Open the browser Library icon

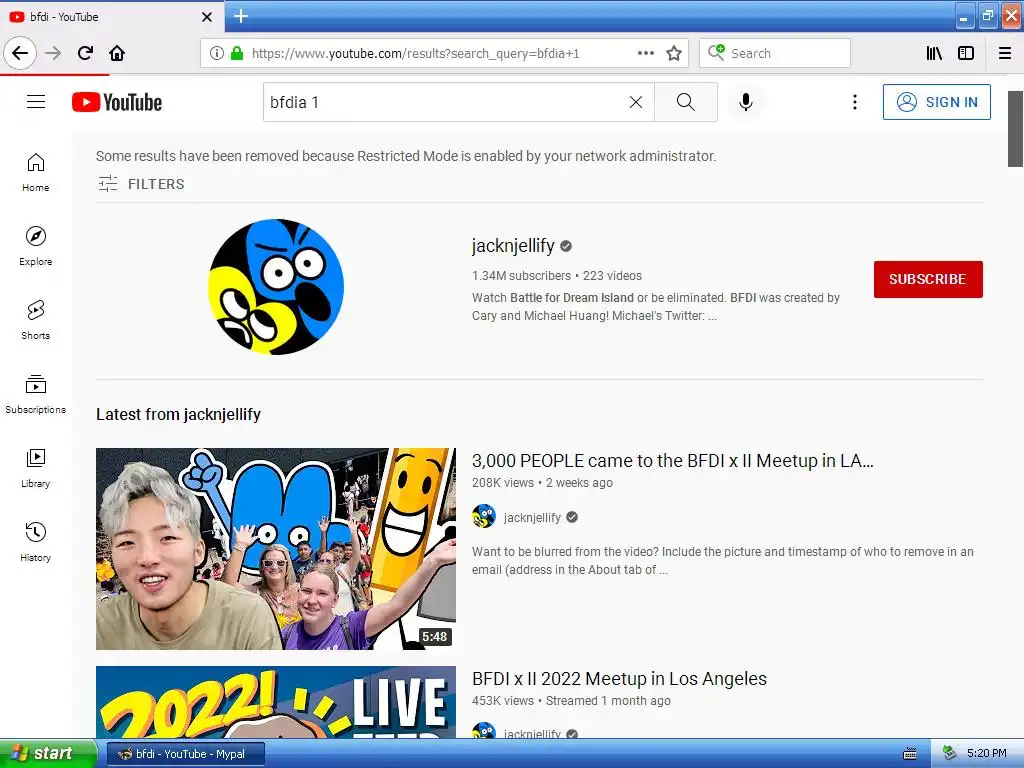(934, 53)
